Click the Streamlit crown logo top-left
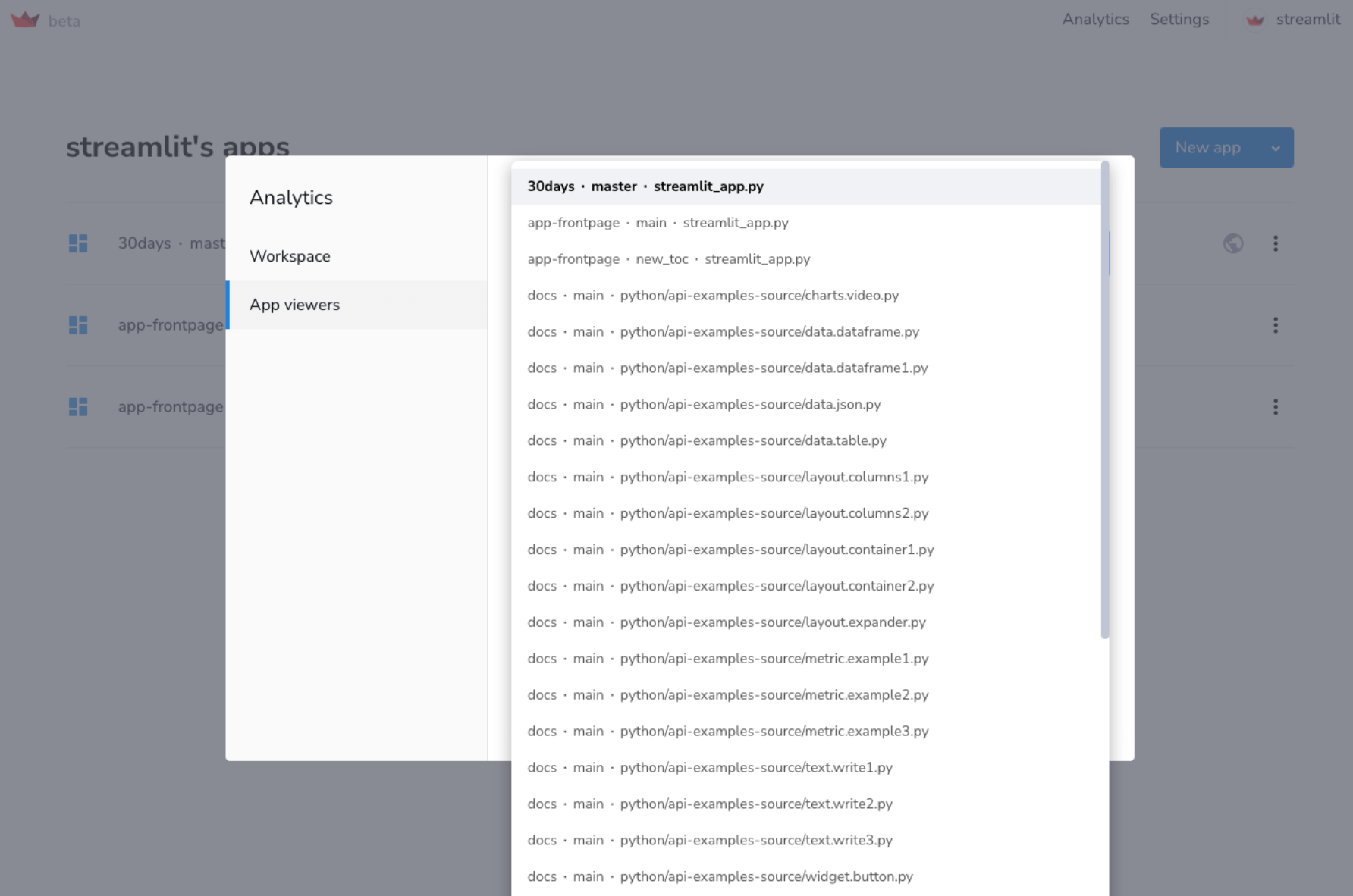 [25, 20]
